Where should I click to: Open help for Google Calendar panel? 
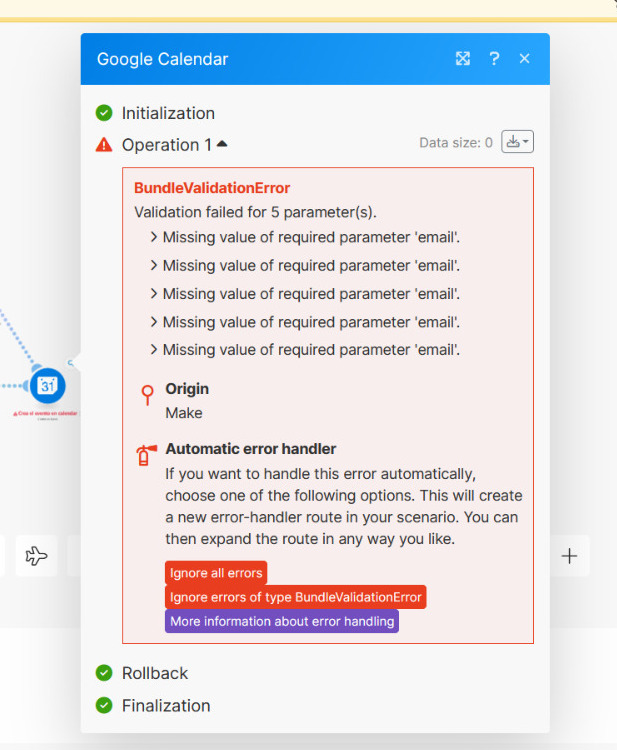point(494,59)
